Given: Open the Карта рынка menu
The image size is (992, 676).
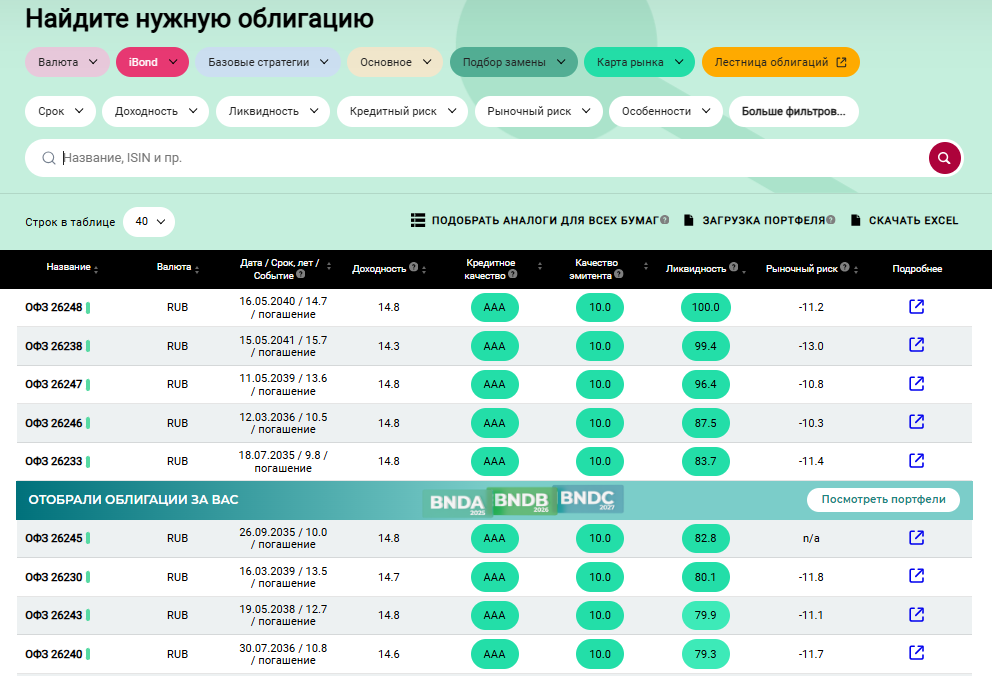Looking at the screenshot, I should pyautogui.click(x=639, y=62).
